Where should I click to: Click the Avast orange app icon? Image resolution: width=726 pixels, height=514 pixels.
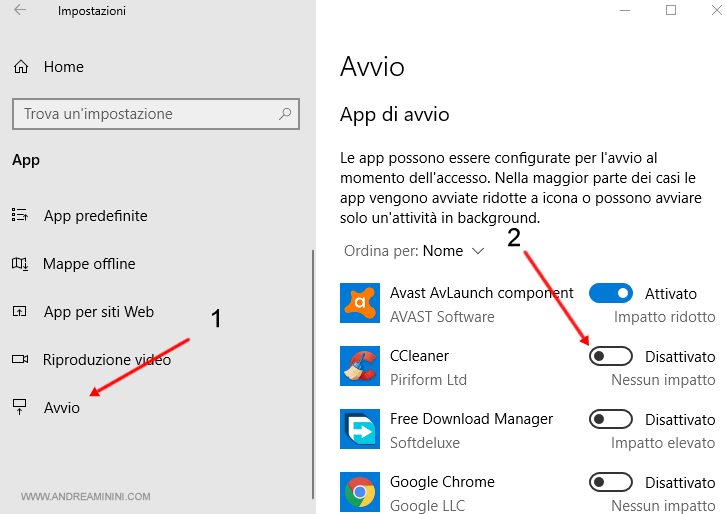click(360, 303)
